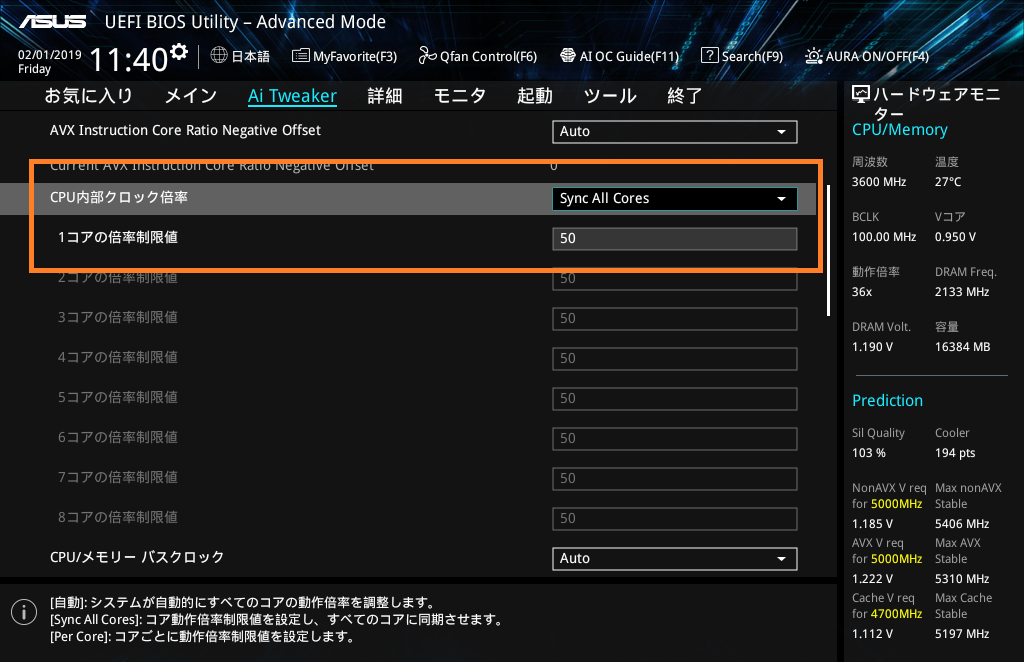This screenshot has height=662, width=1024.
Task: Click the 1.185 V NonAVX requirement value
Action: click(x=872, y=524)
